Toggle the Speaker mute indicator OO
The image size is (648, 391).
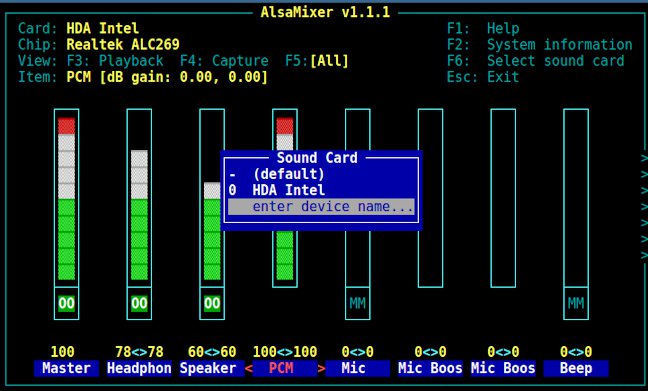tap(212, 303)
